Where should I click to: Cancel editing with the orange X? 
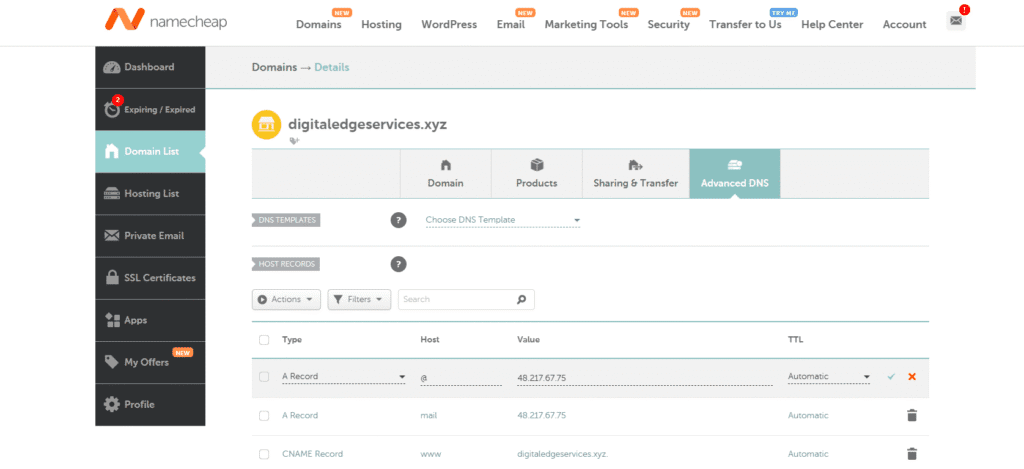pyautogui.click(x=912, y=377)
